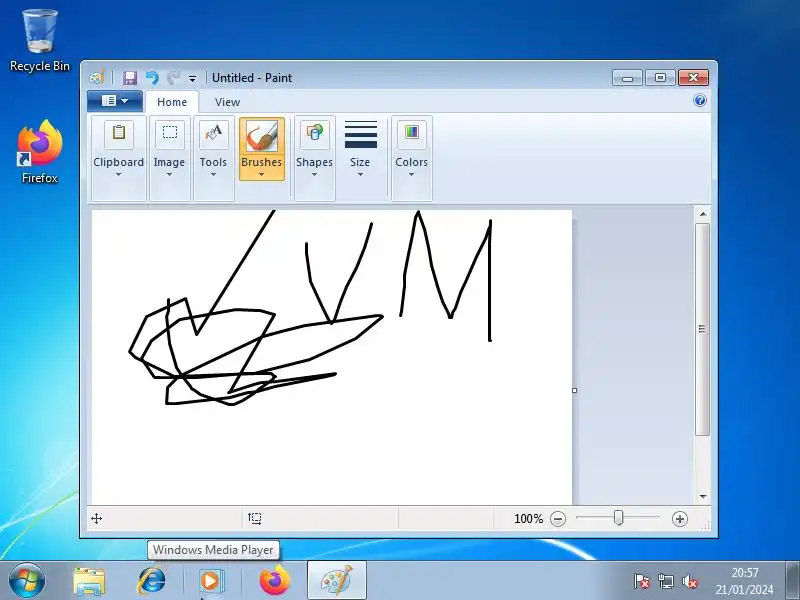
Task: Click the vertical scrollbar thumb
Action: [703, 329]
